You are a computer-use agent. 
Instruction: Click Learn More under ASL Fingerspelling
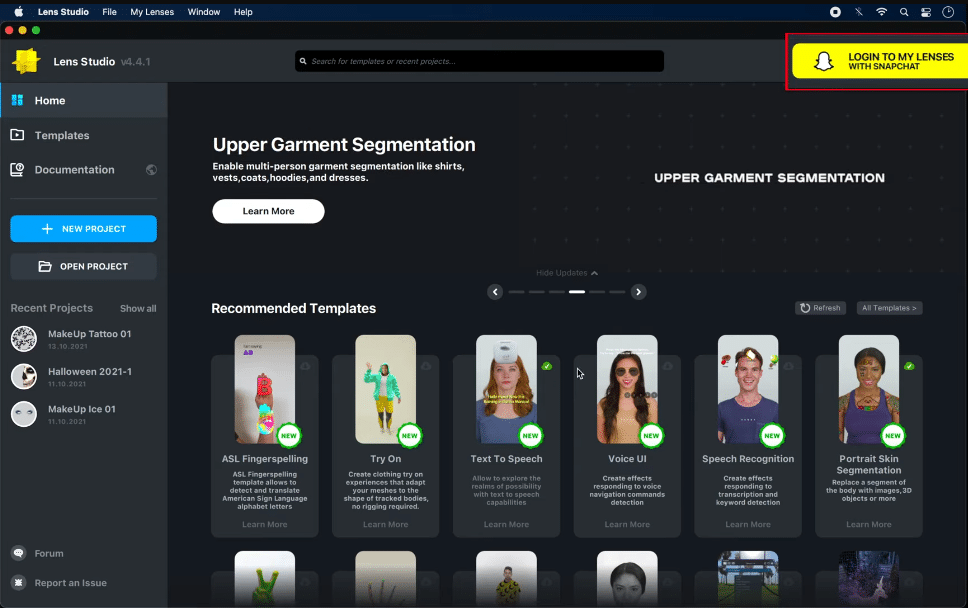tap(265, 524)
